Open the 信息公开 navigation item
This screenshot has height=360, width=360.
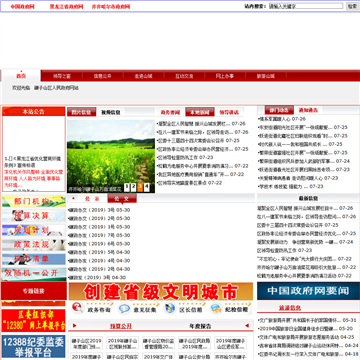point(103,76)
